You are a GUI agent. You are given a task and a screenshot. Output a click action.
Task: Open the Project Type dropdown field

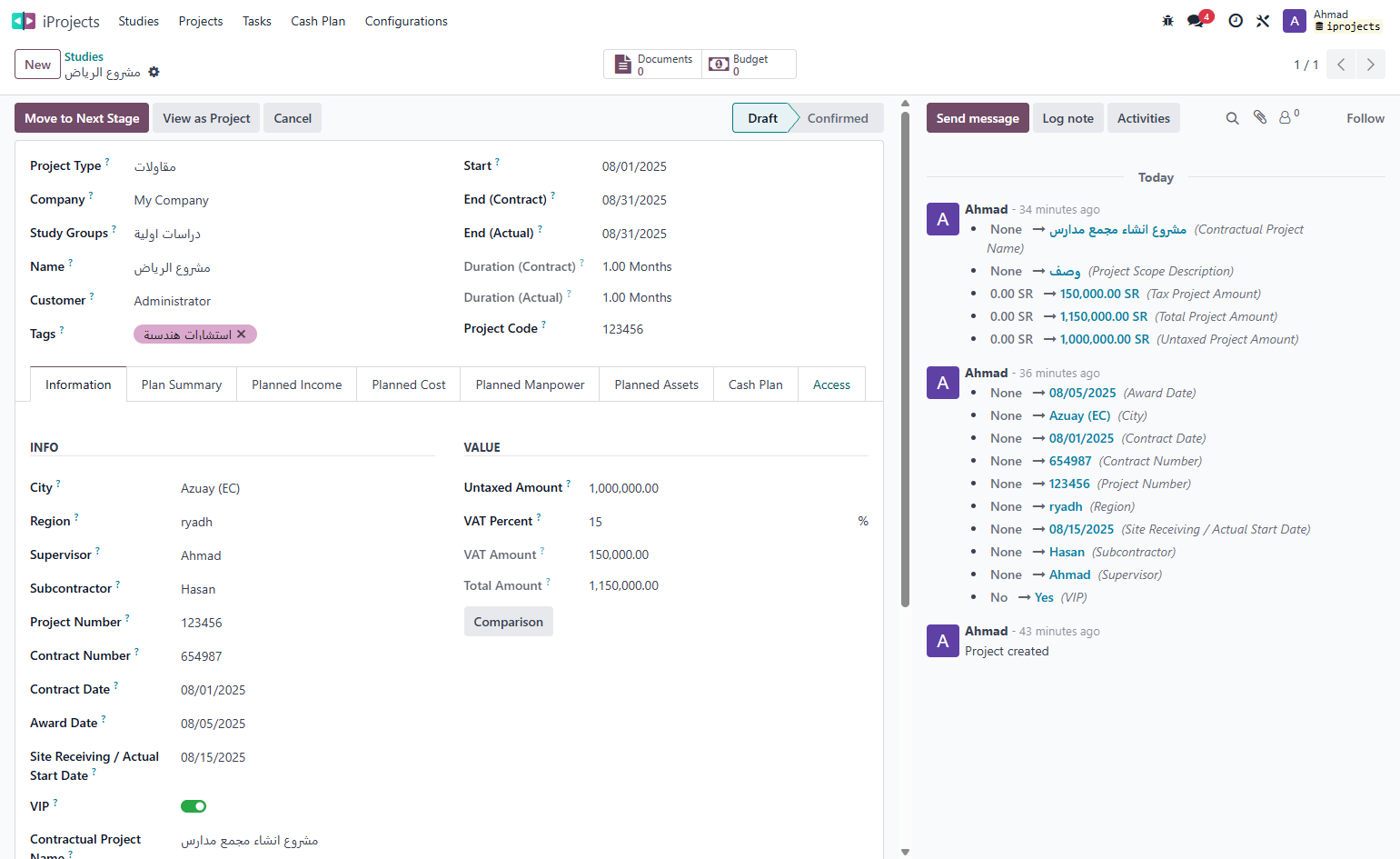pyautogui.click(x=284, y=166)
